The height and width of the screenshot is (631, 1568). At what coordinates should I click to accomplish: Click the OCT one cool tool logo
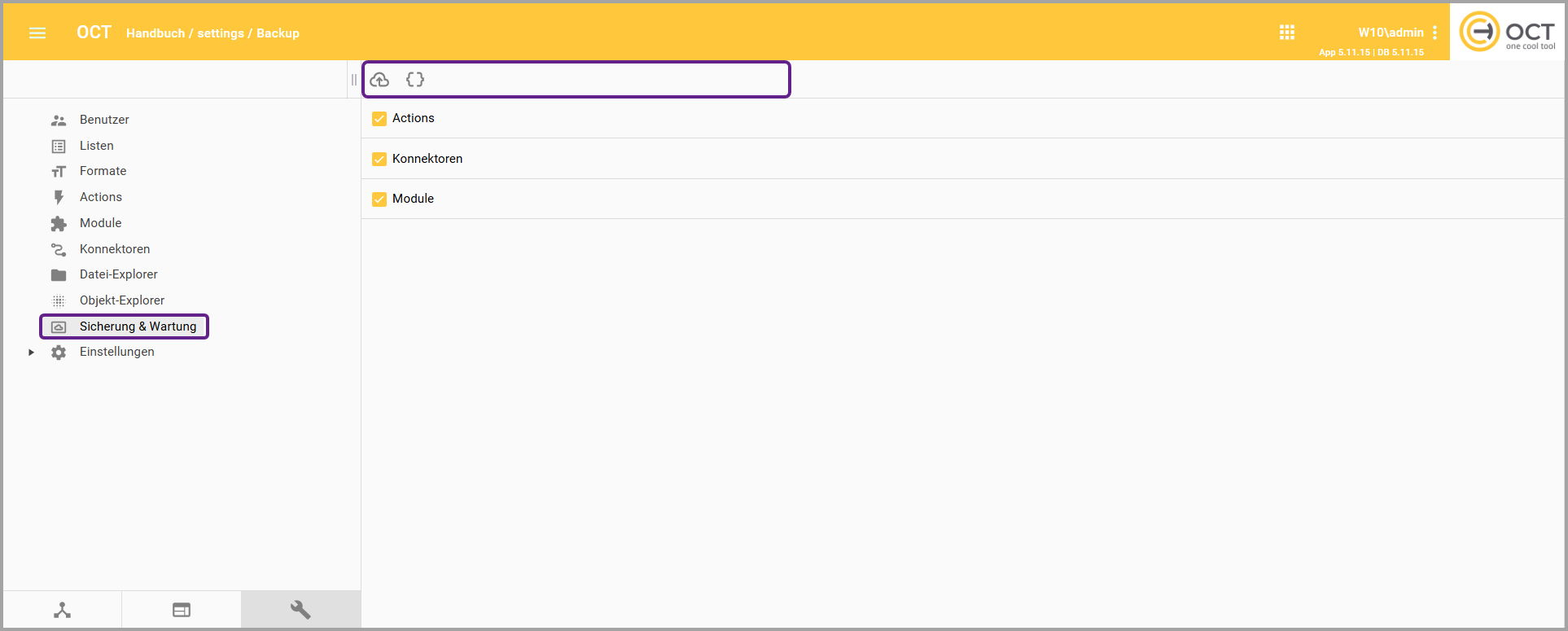click(x=1508, y=33)
